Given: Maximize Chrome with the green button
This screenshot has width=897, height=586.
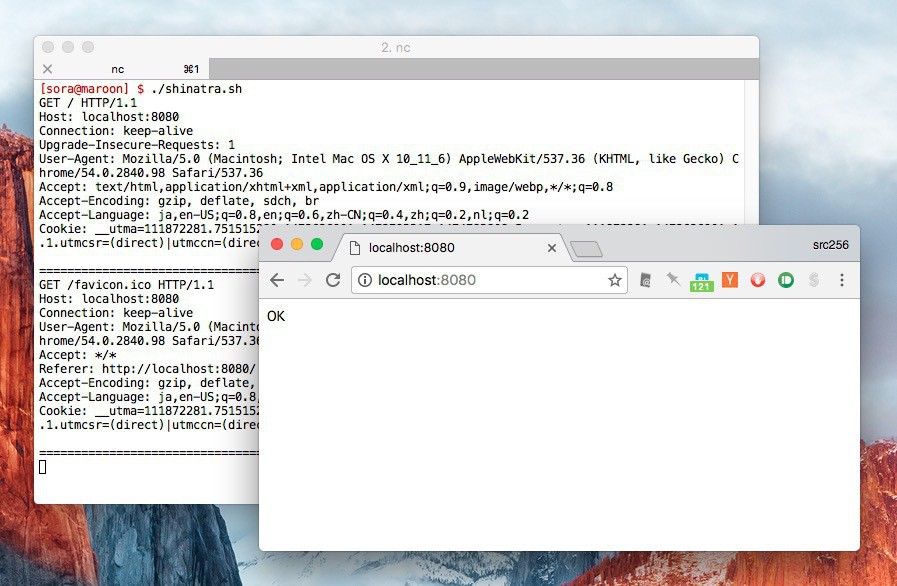Looking at the screenshot, I should (317, 244).
